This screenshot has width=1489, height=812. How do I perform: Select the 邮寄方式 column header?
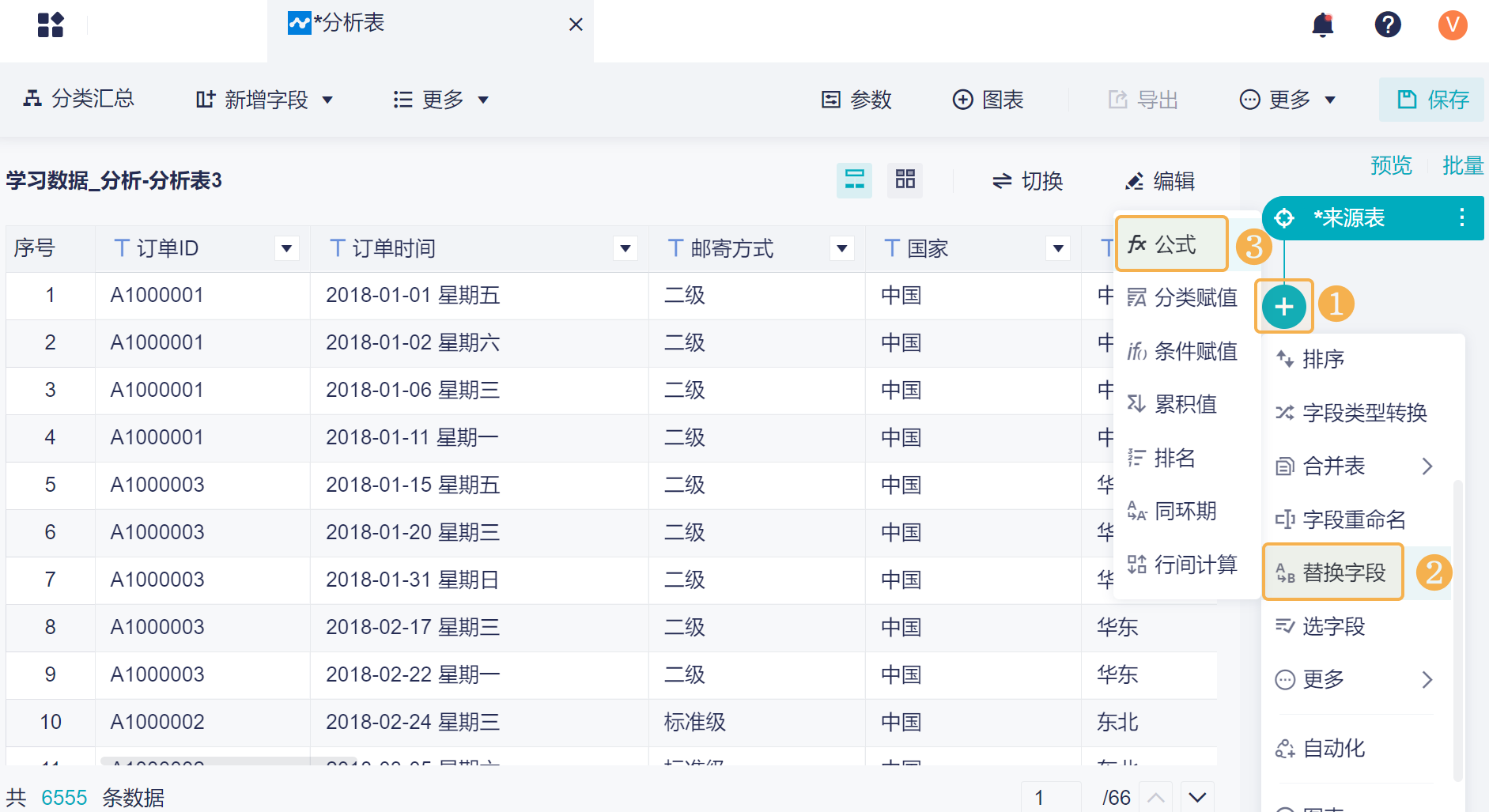[x=757, y=248]
